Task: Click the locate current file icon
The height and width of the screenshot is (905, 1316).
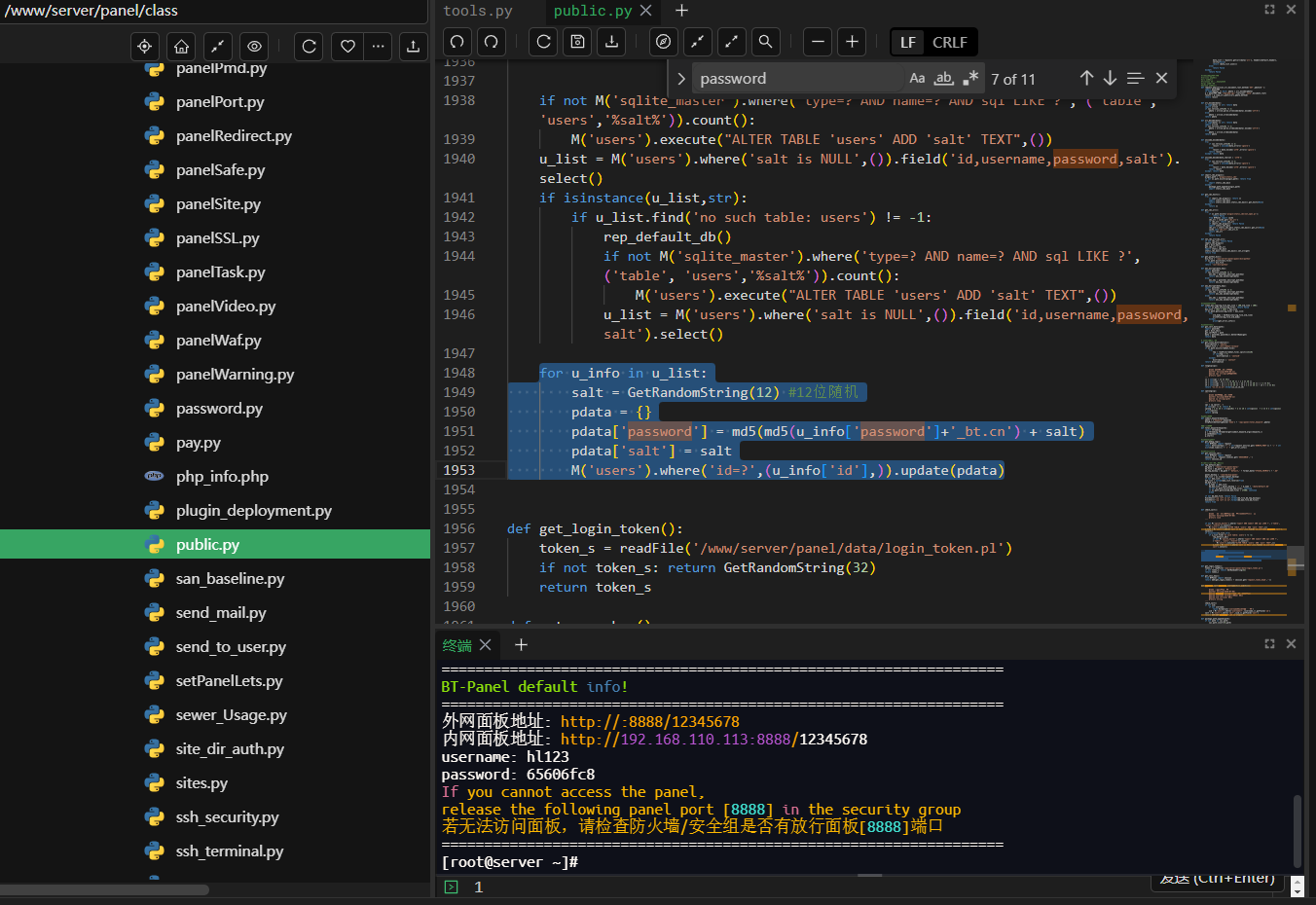Action: (x=145, y=46)
